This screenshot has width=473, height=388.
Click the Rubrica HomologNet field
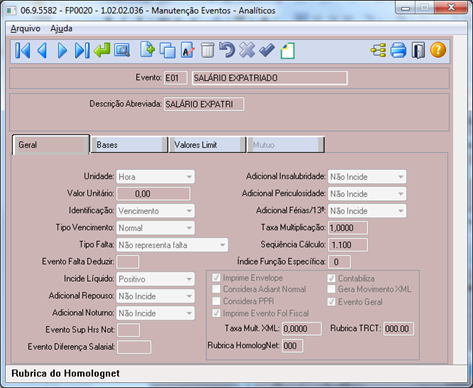[x=293, y=346]
